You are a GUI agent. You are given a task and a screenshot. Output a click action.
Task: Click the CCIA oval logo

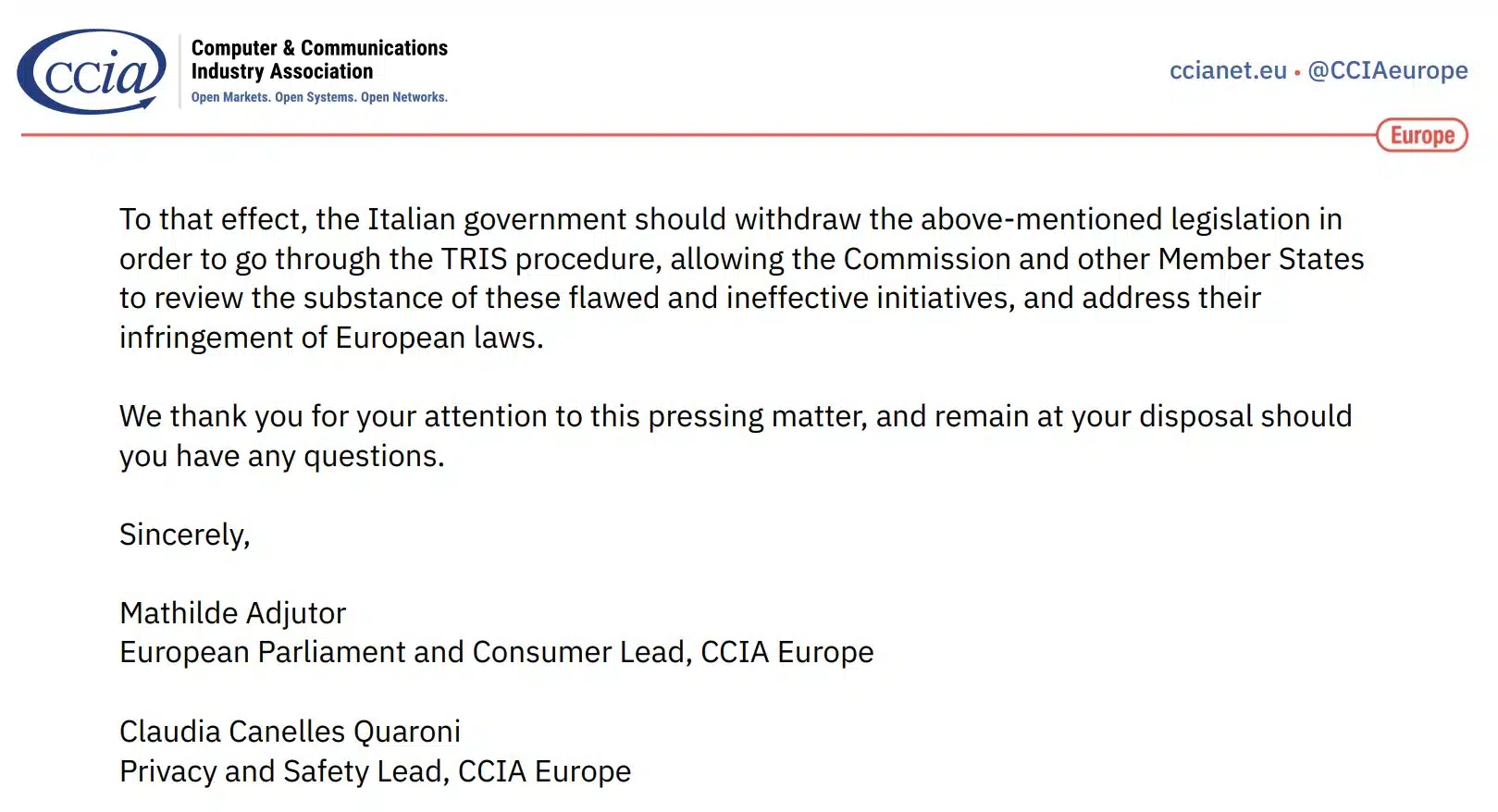pyautogui.click(x=92, y=71)
